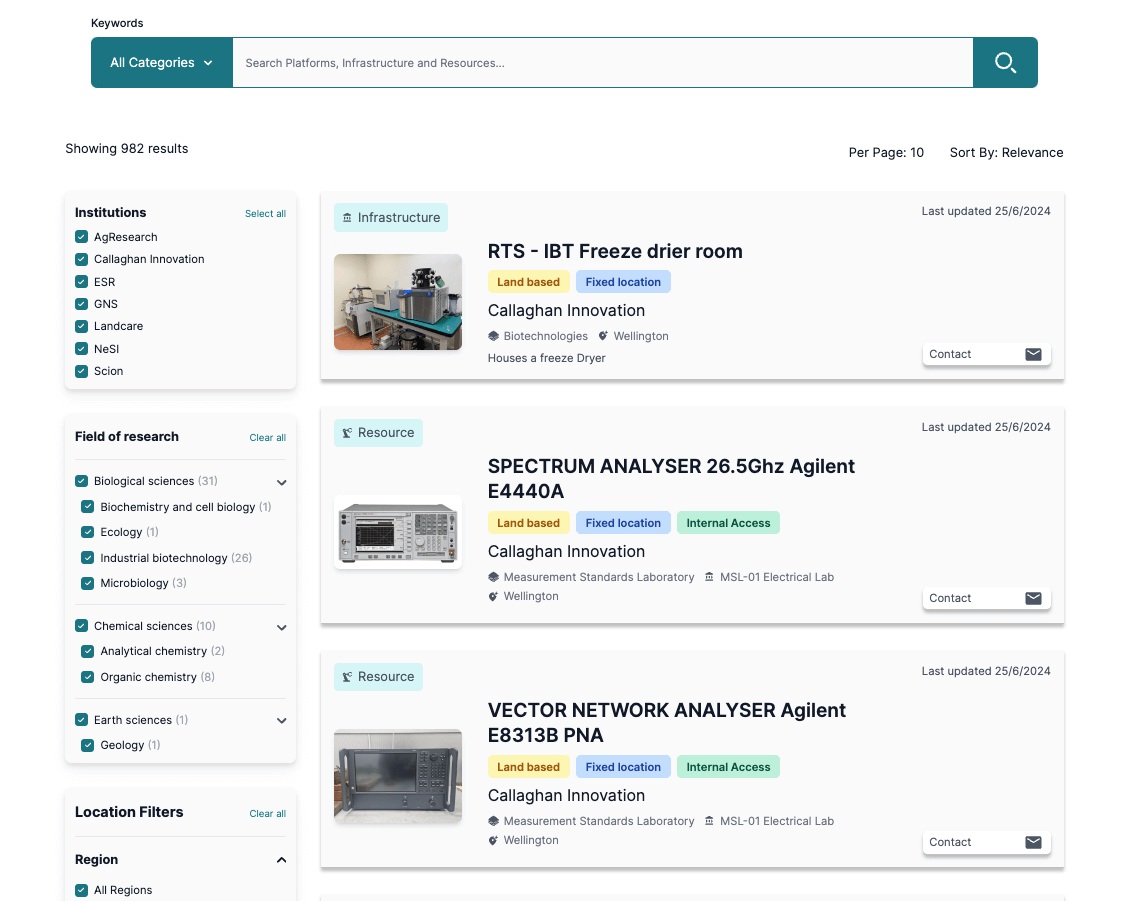This screenshot has width=1143, height=901.
Task: Collapse the Region filter section
Action: (x=282, y=860)
